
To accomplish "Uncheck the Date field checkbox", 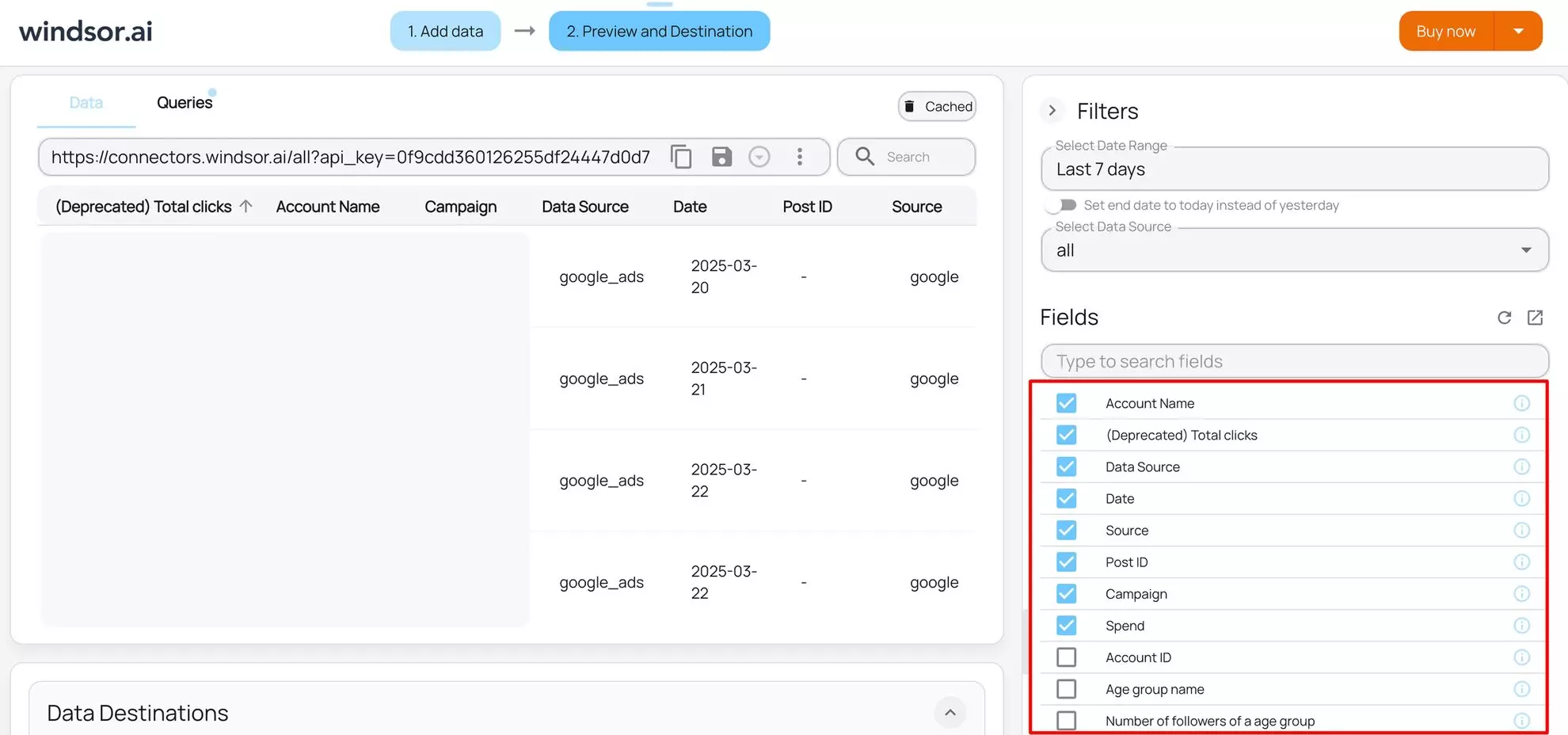I will [x=1066, y=498].
